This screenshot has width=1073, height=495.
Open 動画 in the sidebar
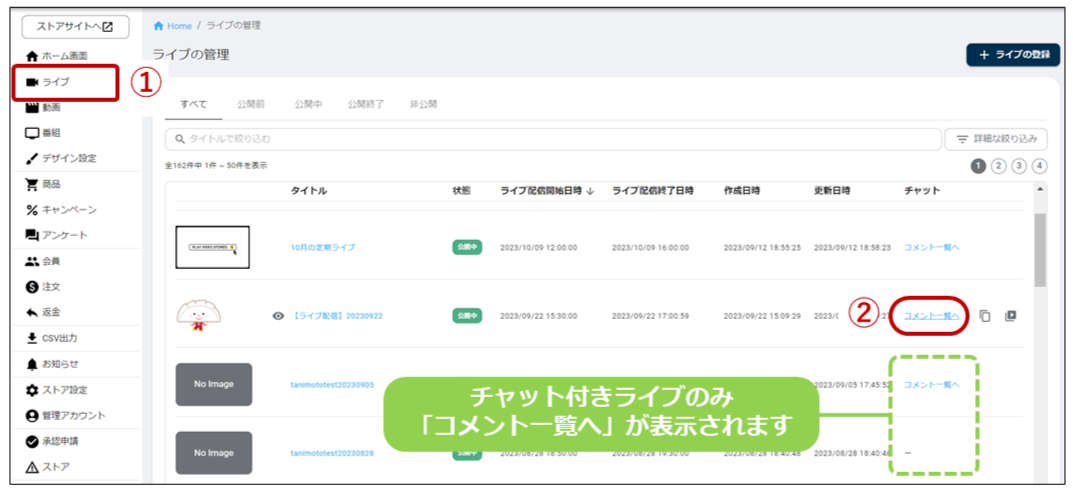tap(50, 107)
